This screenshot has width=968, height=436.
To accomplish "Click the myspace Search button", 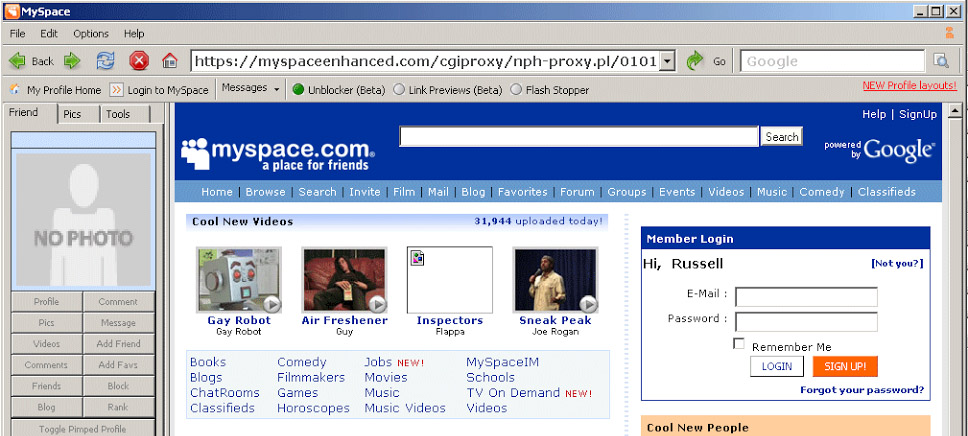I will coord(782,136).
